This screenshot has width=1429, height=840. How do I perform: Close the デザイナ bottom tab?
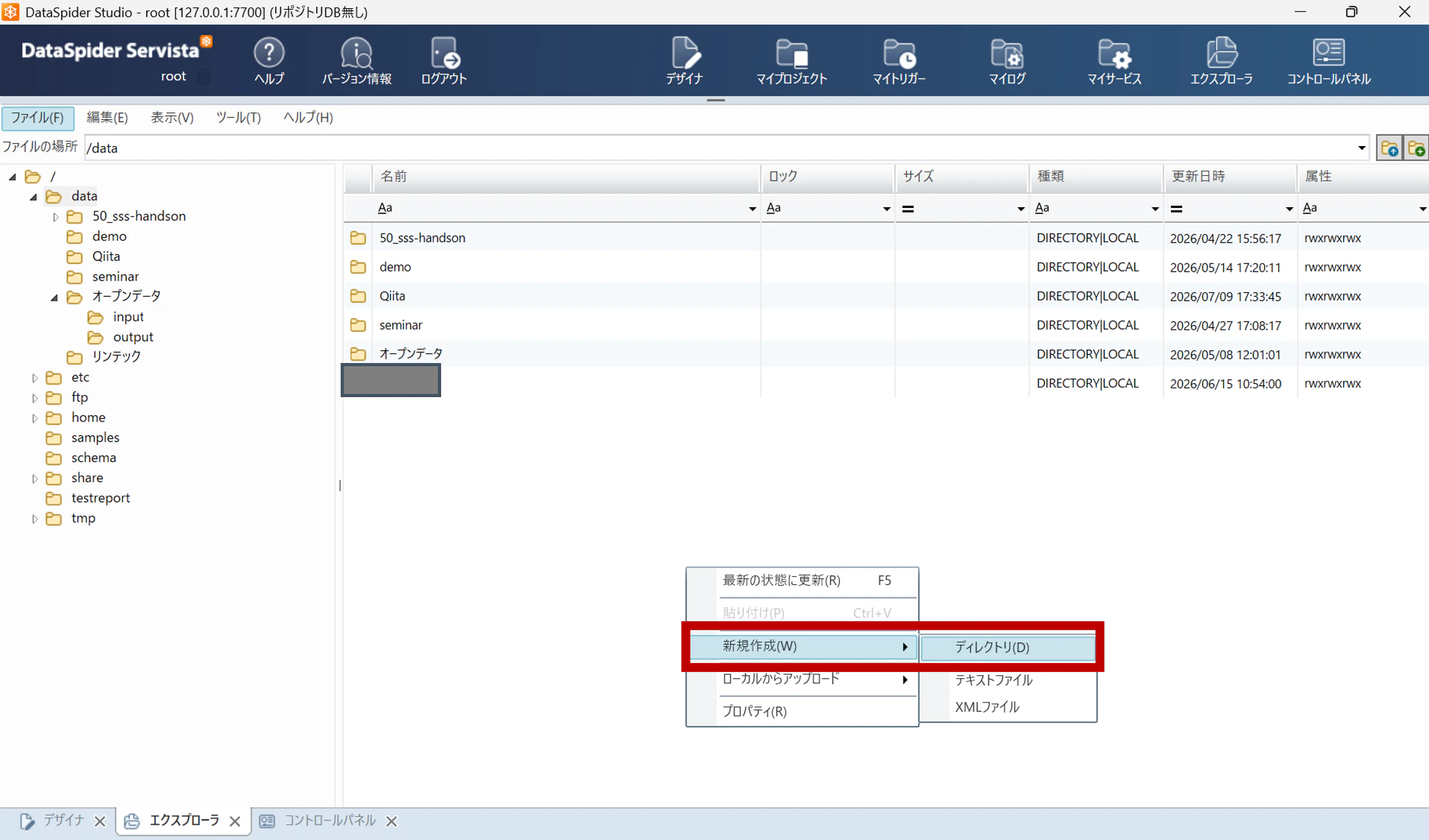pos(100,821)
